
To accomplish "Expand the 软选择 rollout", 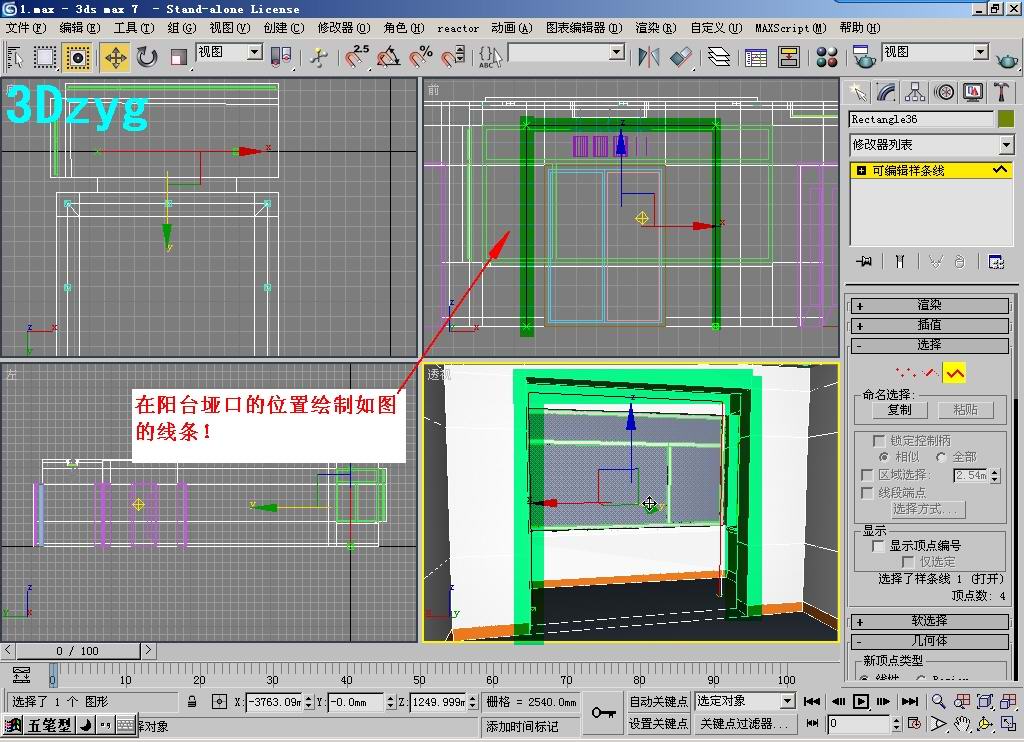I will point(930,621).
